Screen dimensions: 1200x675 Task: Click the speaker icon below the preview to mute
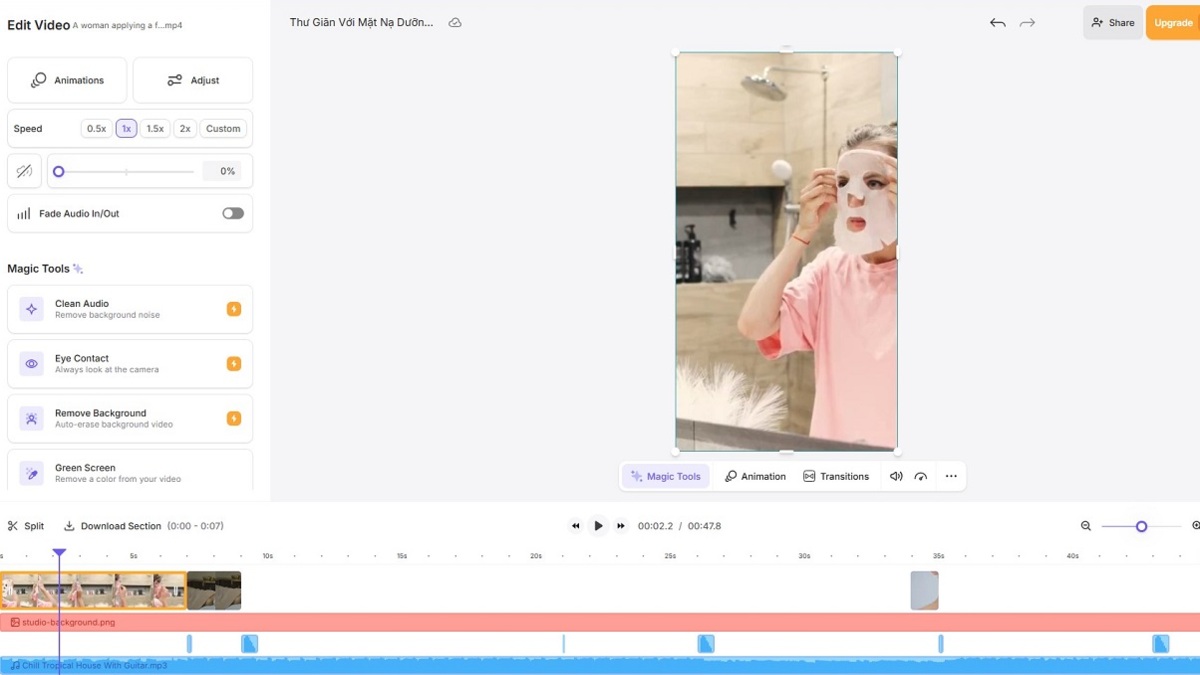click(895, 476)
